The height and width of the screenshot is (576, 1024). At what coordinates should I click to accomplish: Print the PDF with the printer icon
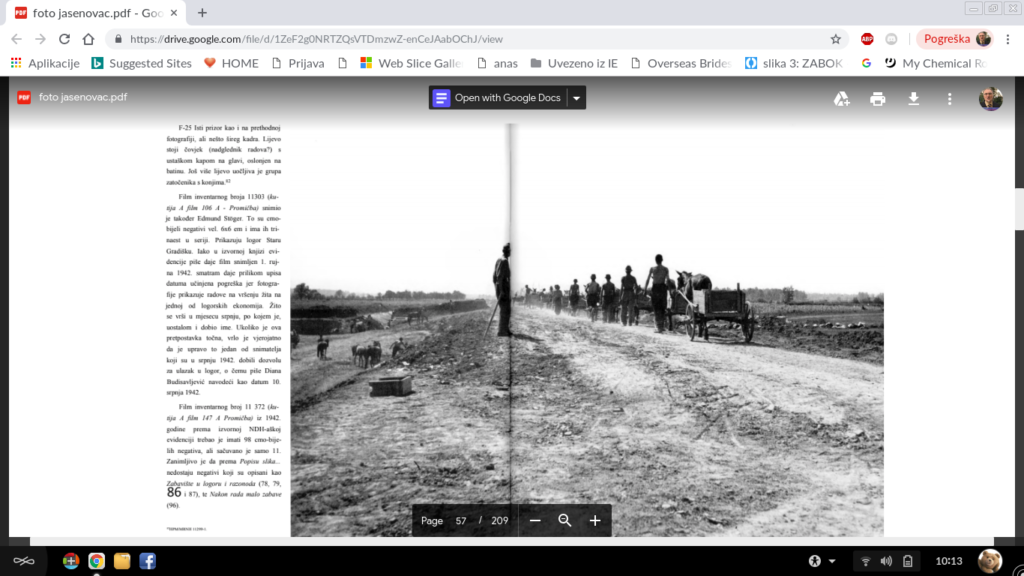coord(877,98)
